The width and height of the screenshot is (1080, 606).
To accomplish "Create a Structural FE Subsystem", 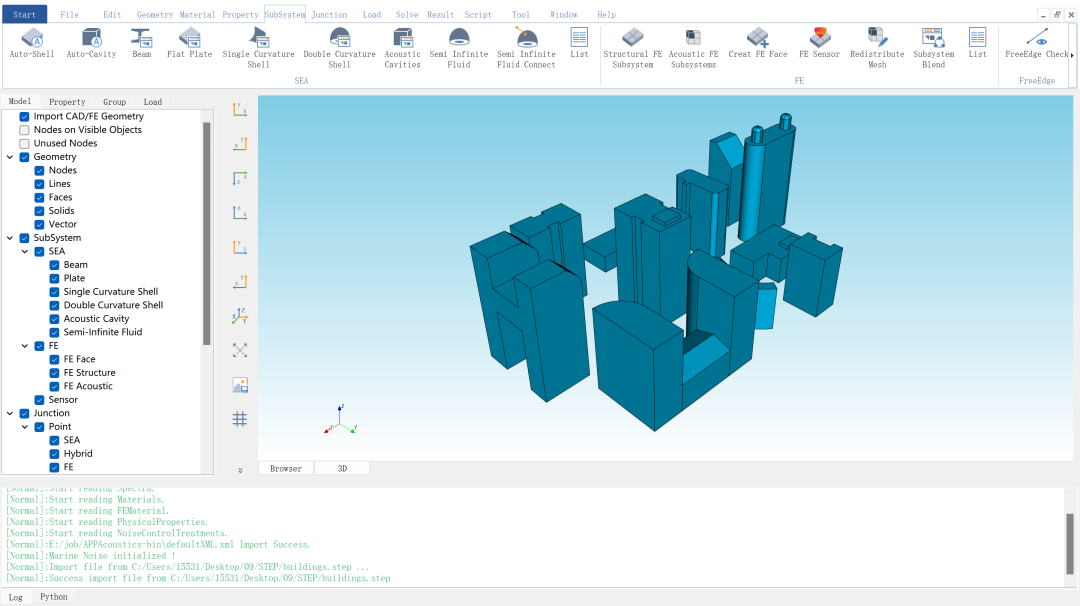I will 632,48.
